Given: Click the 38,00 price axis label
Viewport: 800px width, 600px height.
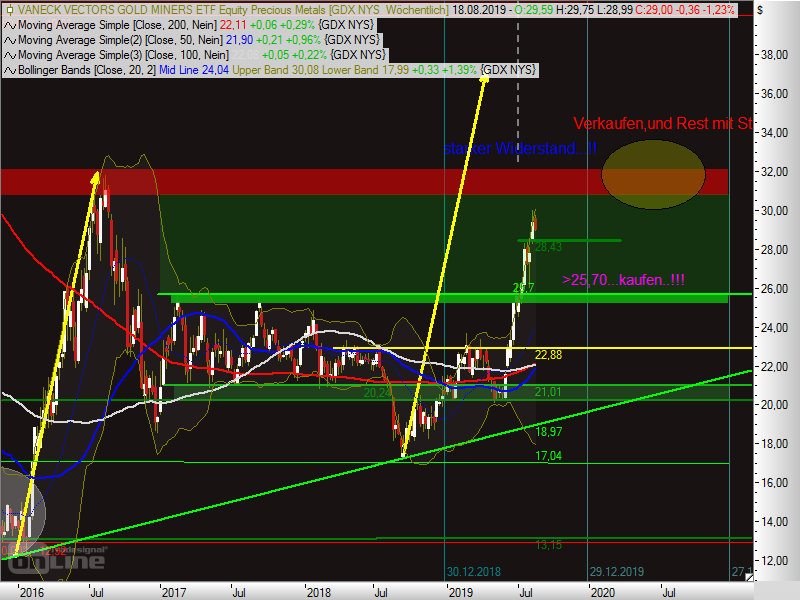Looking at the screenshot, I should coord(774,55).
